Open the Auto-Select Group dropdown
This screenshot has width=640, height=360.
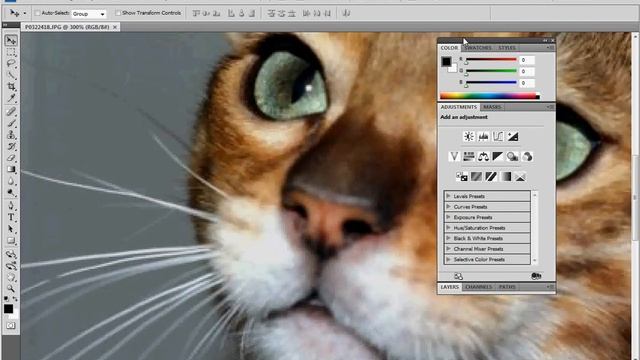click(x=89, y=14)
